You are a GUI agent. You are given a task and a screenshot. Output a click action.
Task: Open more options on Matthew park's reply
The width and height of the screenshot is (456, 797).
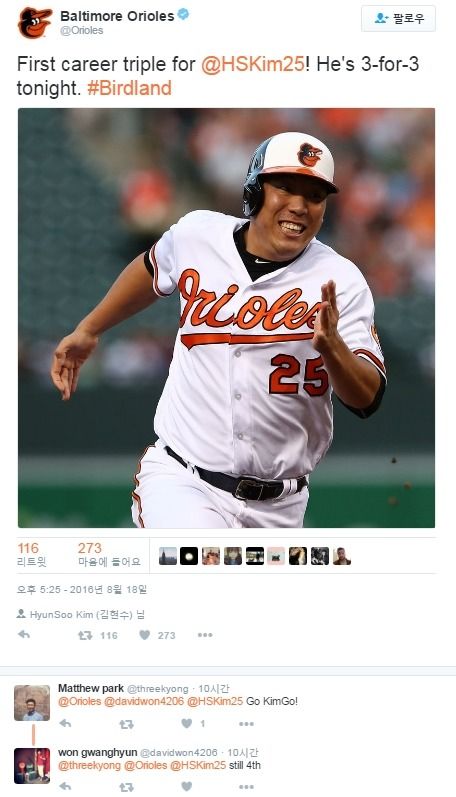click(246, 723)
